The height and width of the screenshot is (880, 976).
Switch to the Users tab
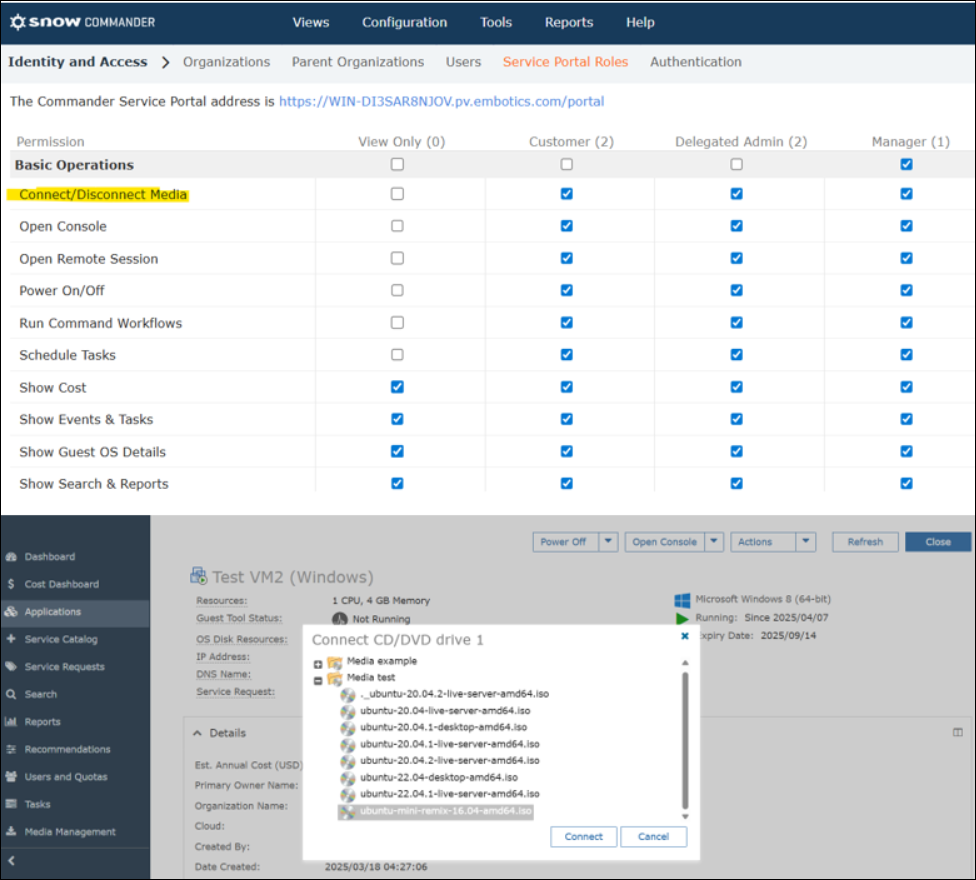(x=463, y=62)
